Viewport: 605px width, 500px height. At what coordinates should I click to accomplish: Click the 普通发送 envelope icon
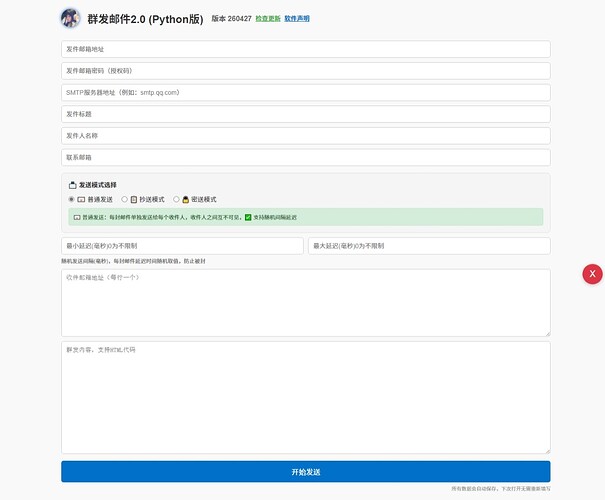point(81,199)
